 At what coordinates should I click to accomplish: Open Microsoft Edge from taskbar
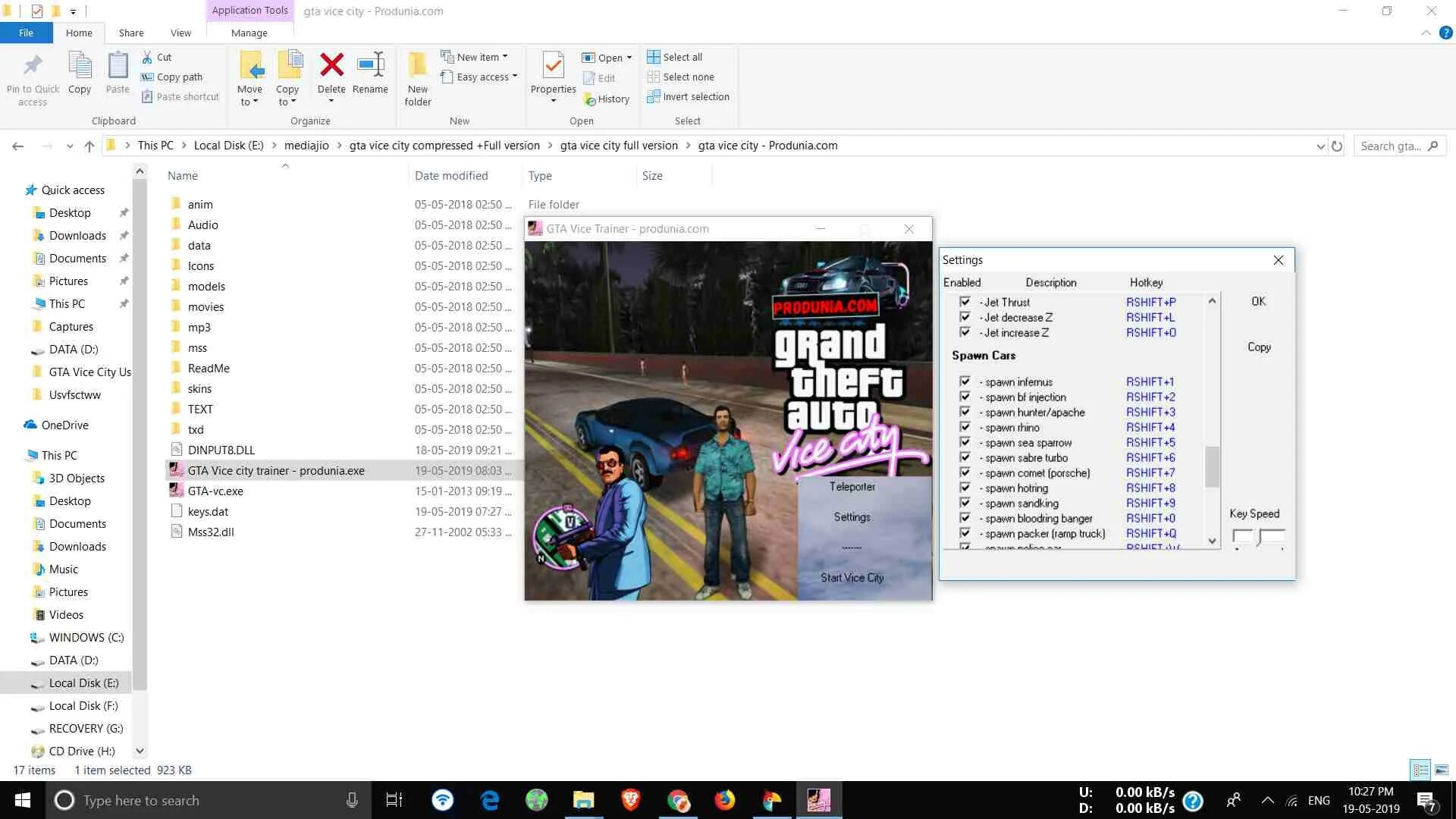(x=490, y=800)
